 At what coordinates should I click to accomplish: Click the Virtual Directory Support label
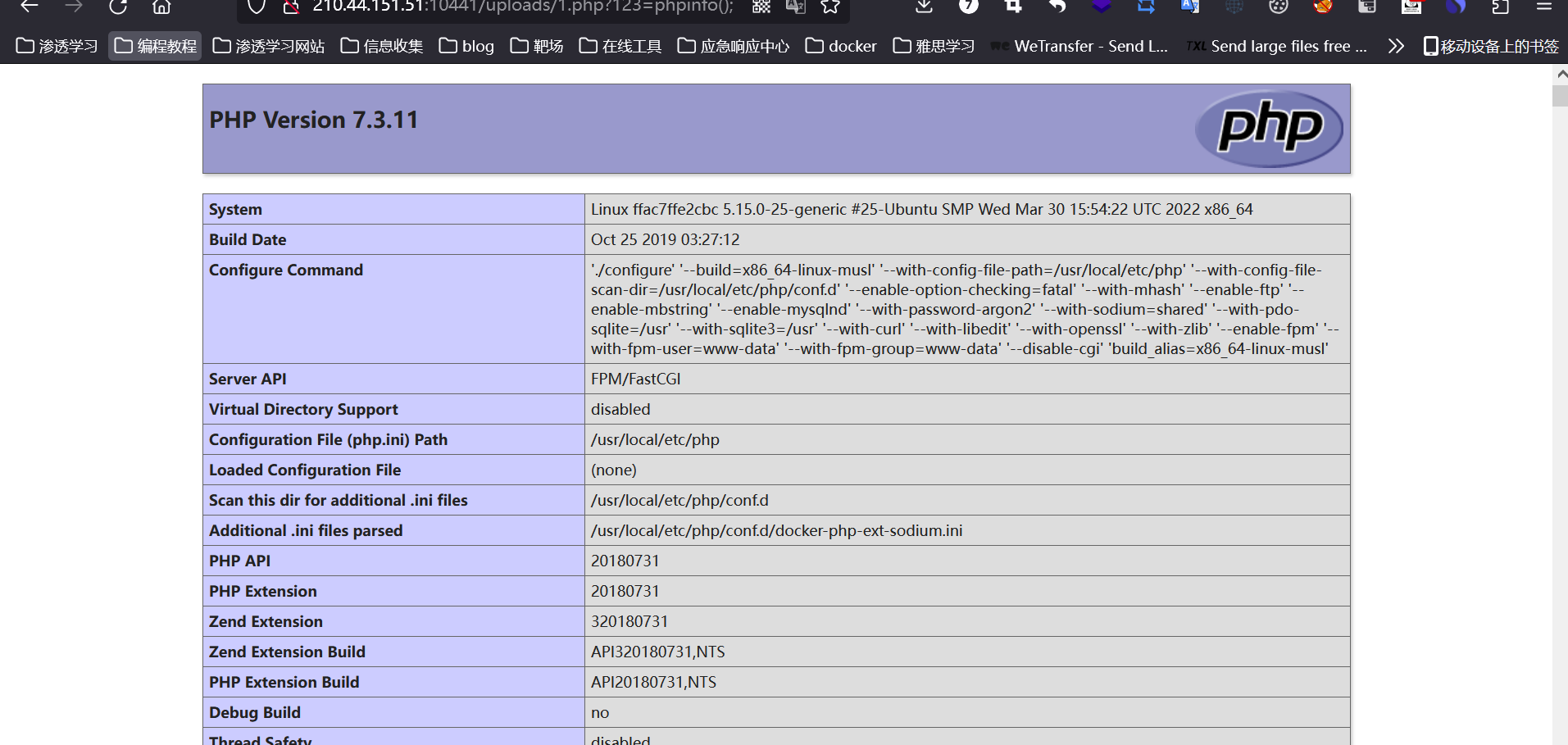(303, 409)
